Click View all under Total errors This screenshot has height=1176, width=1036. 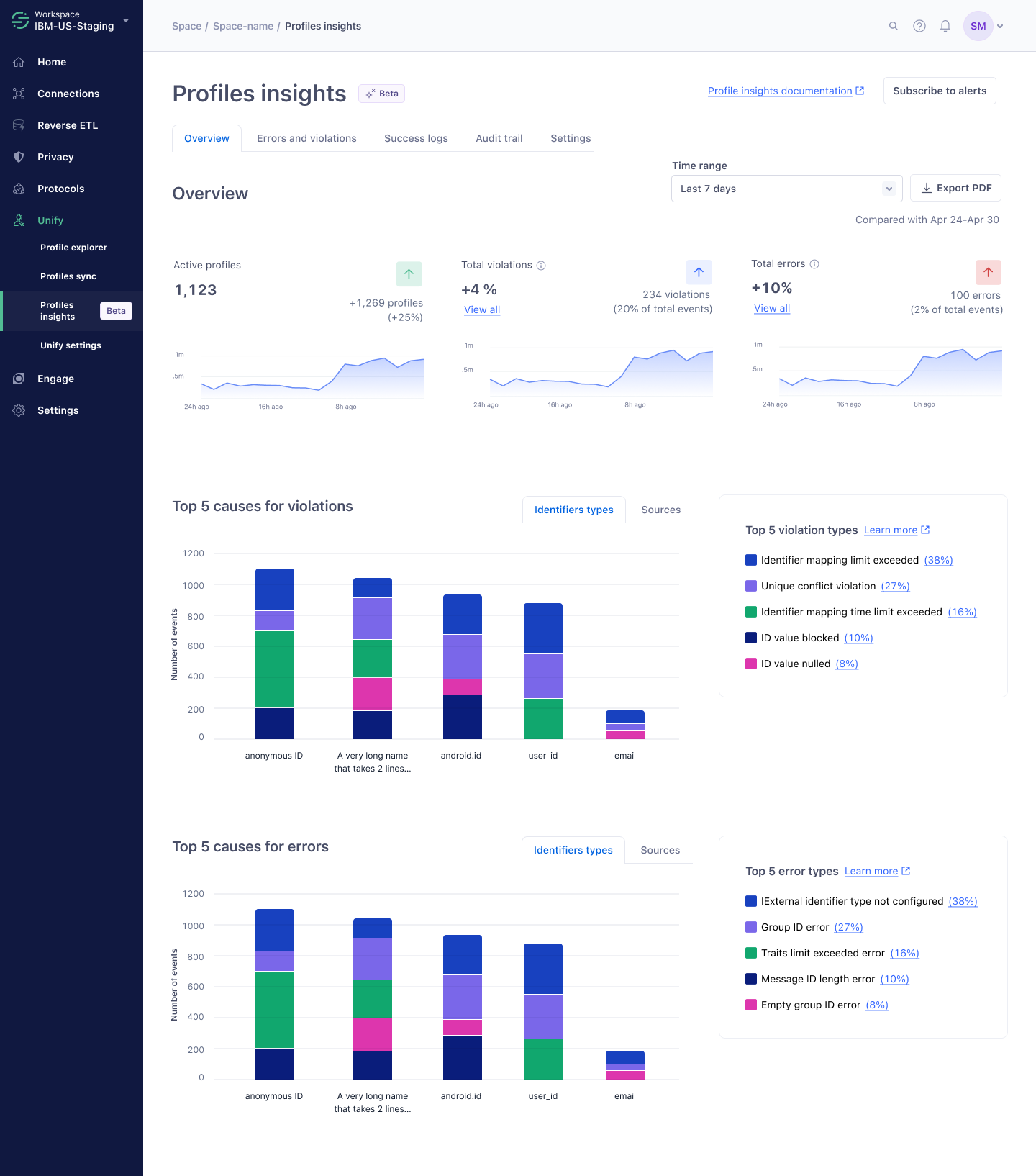coord(772,308)
